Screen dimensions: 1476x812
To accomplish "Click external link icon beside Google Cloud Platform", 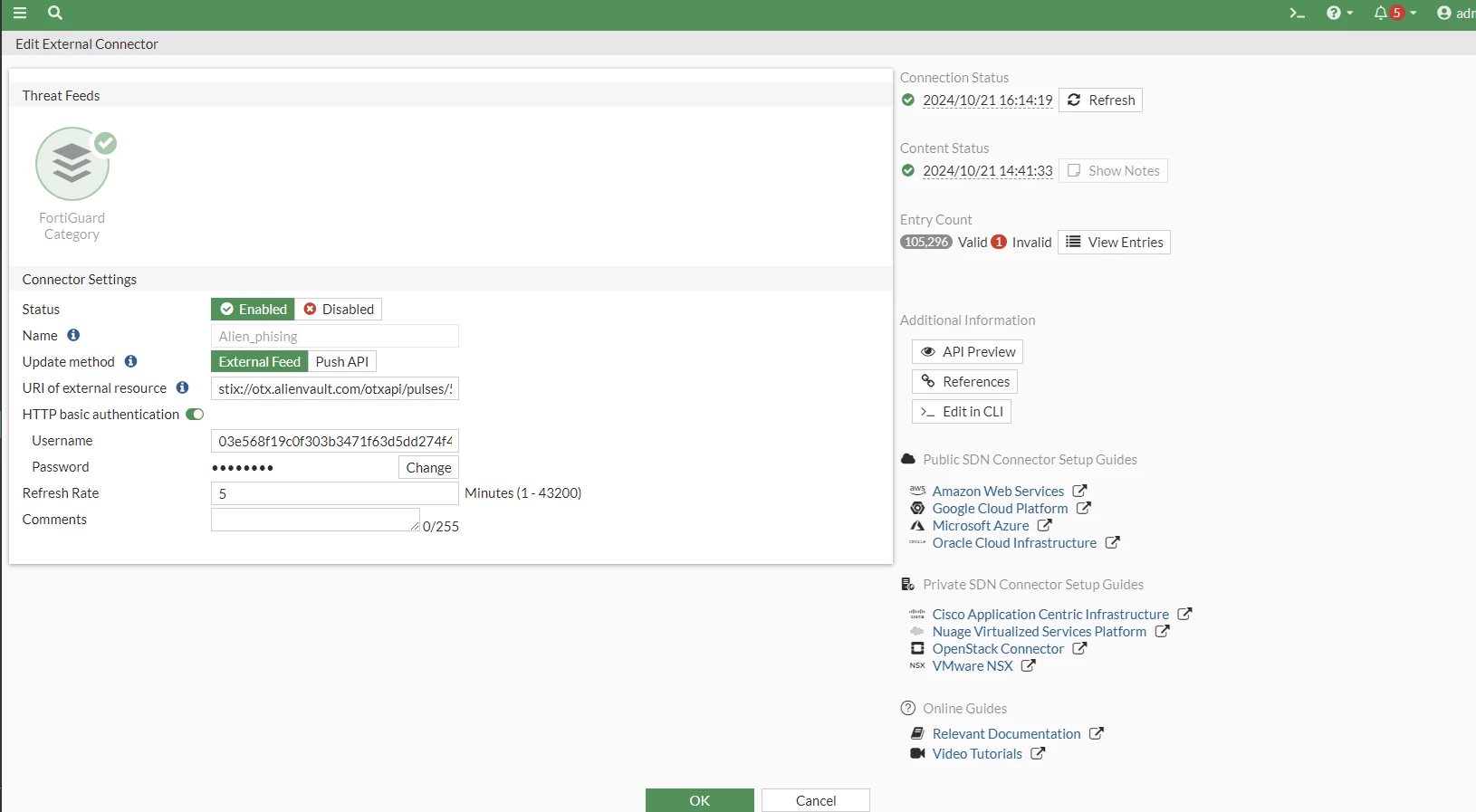I will pyautogui.click(x=1084, y=508).
